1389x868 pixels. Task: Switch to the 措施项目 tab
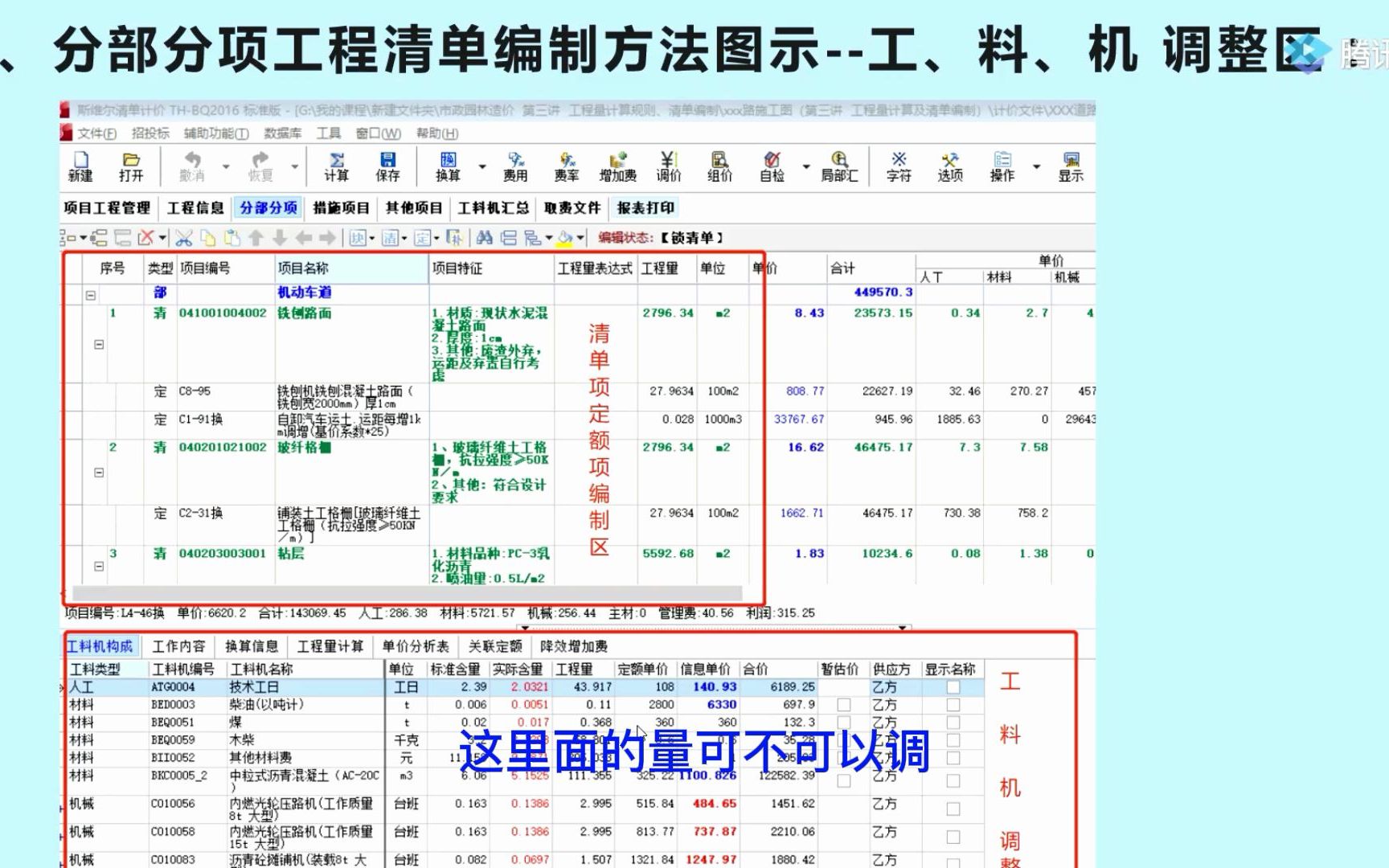(341, 208)
